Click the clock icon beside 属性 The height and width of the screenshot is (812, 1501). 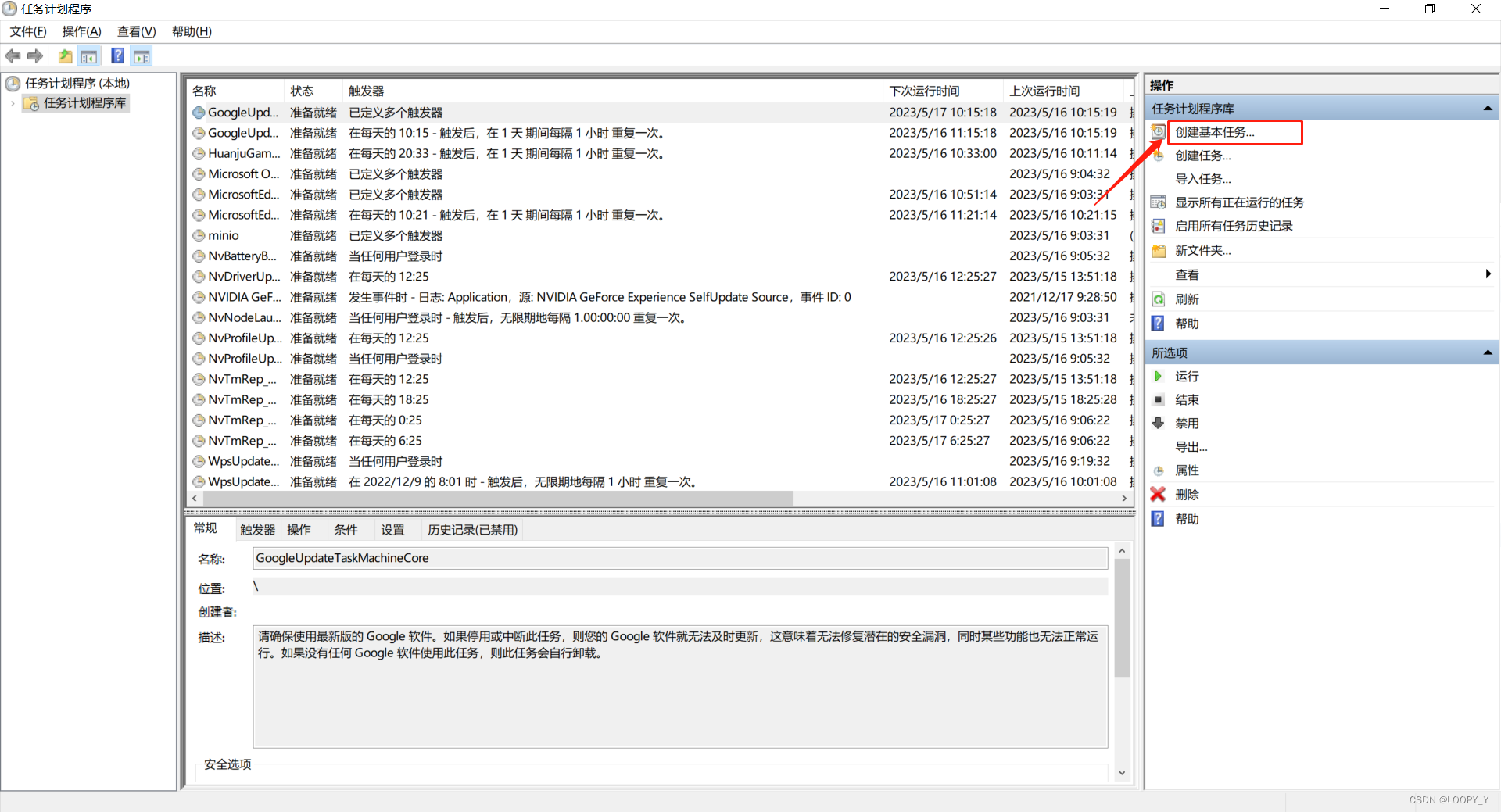coord(1158,470)
